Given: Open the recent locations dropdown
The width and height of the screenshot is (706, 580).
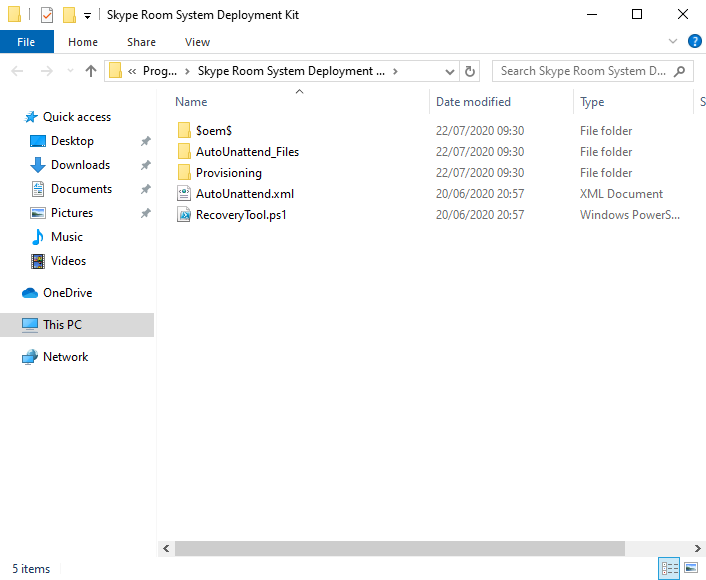Looking at the screenshot, I should coord(70,71).
